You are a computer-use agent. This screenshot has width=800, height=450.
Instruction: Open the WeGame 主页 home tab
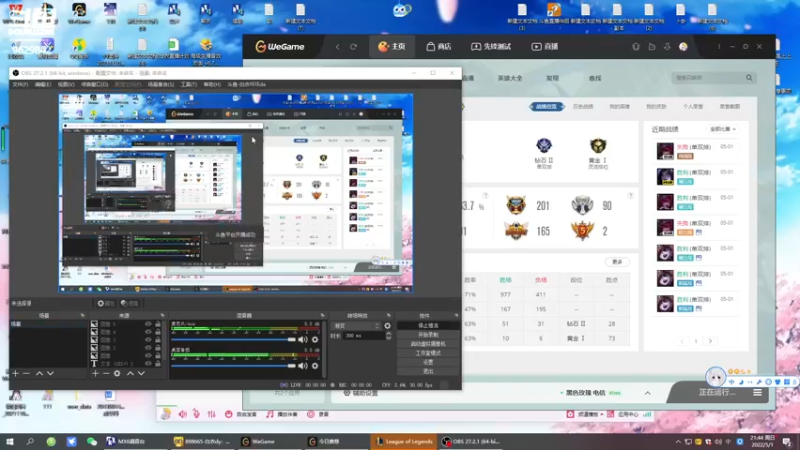[x=391, y=46]
